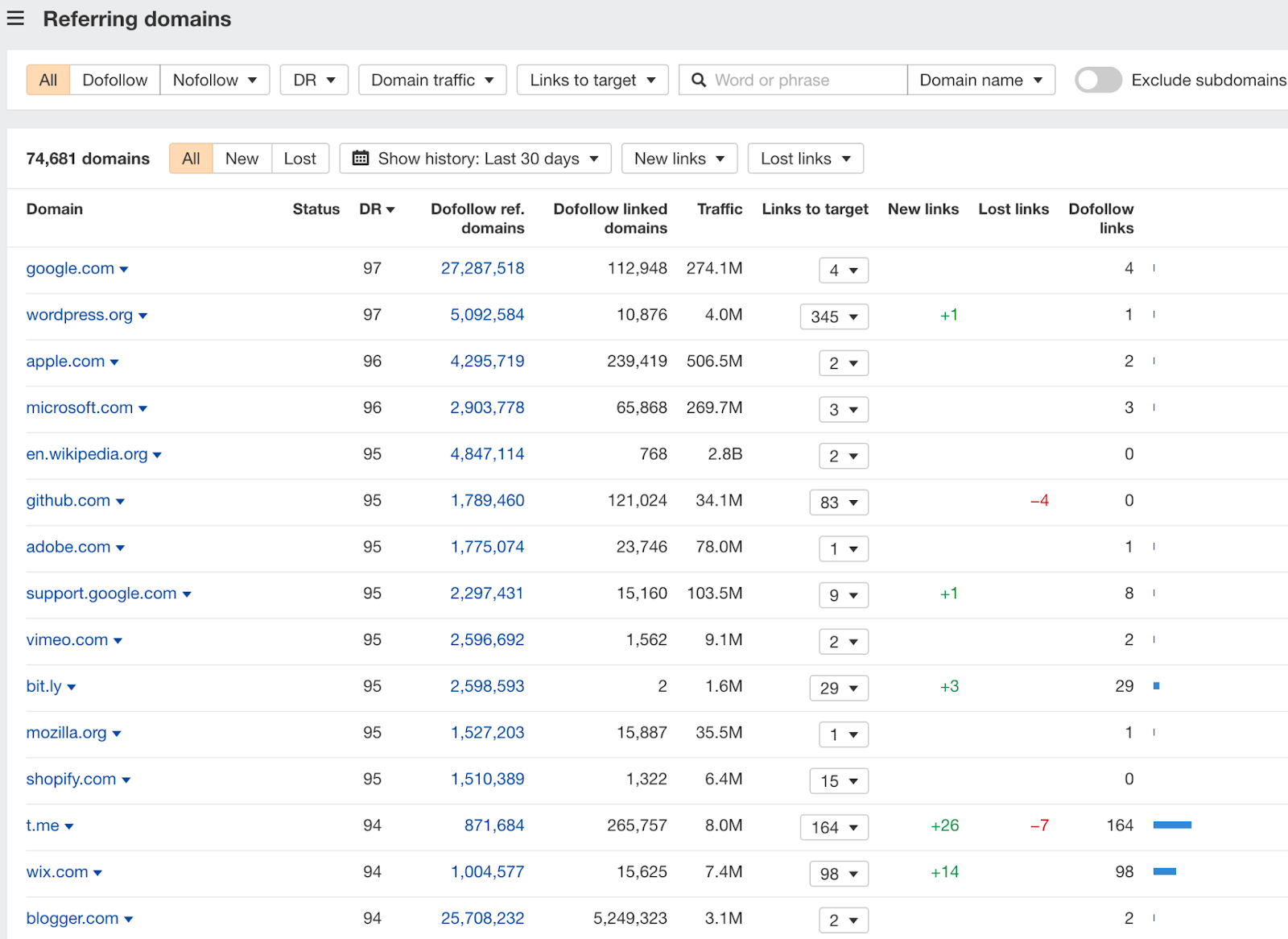Open the apple.com domain link
Screen dimensions: 1288x939
pos(65,362)
